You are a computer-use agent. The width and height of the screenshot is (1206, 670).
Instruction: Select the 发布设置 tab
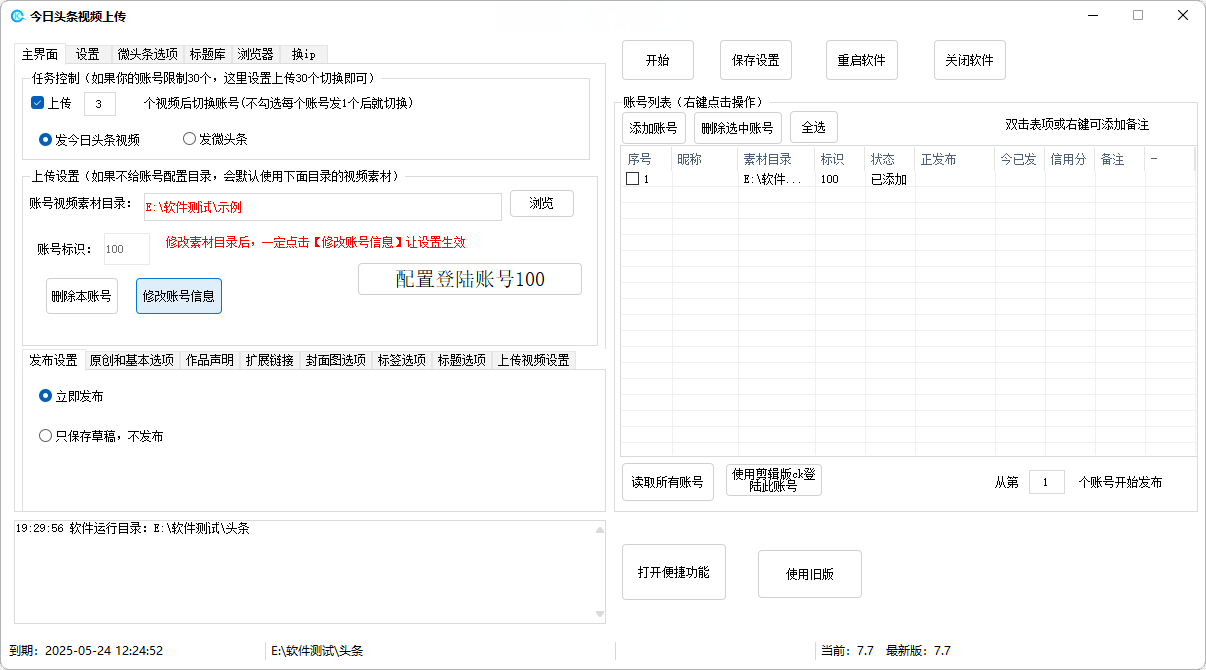(x=53, y=360)
